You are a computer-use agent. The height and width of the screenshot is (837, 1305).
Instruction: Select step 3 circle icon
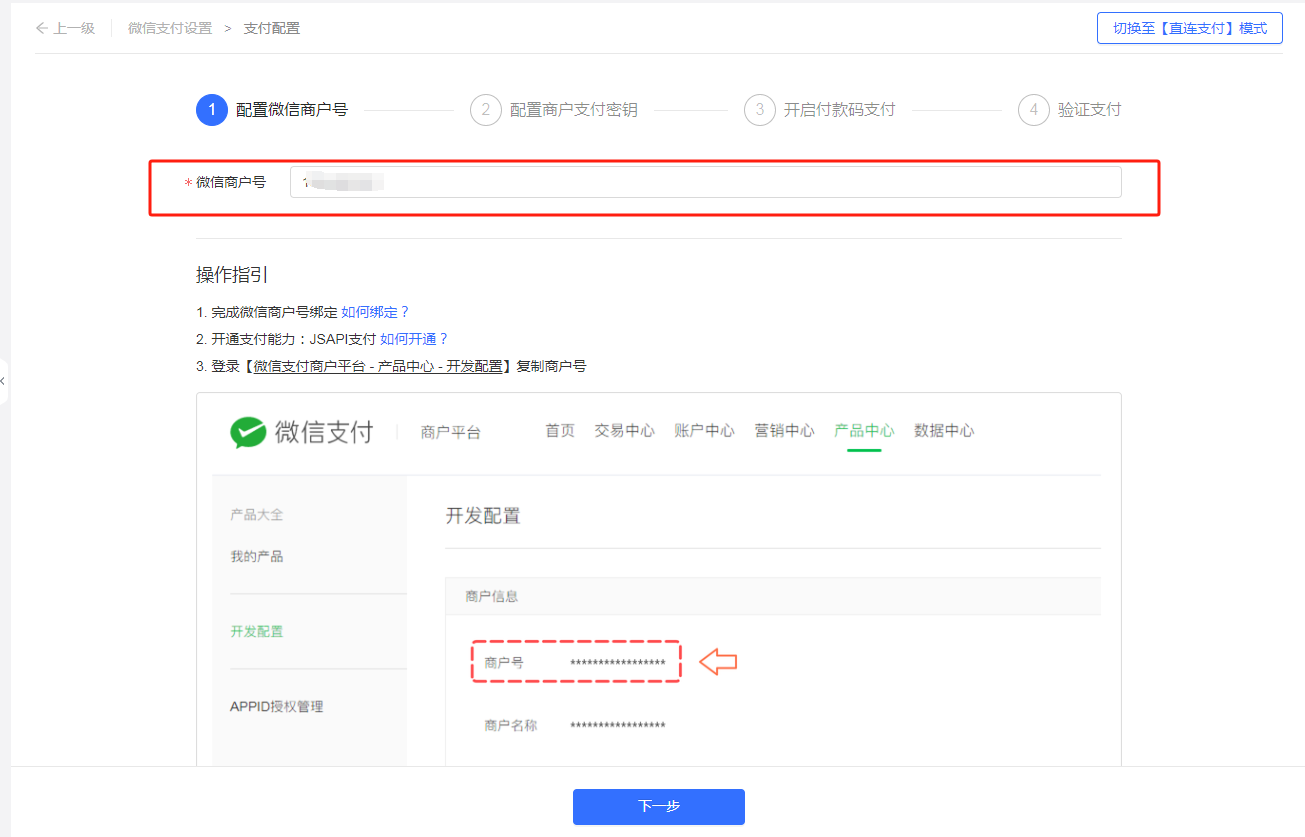pyautogui.click(x=760, y=110)
